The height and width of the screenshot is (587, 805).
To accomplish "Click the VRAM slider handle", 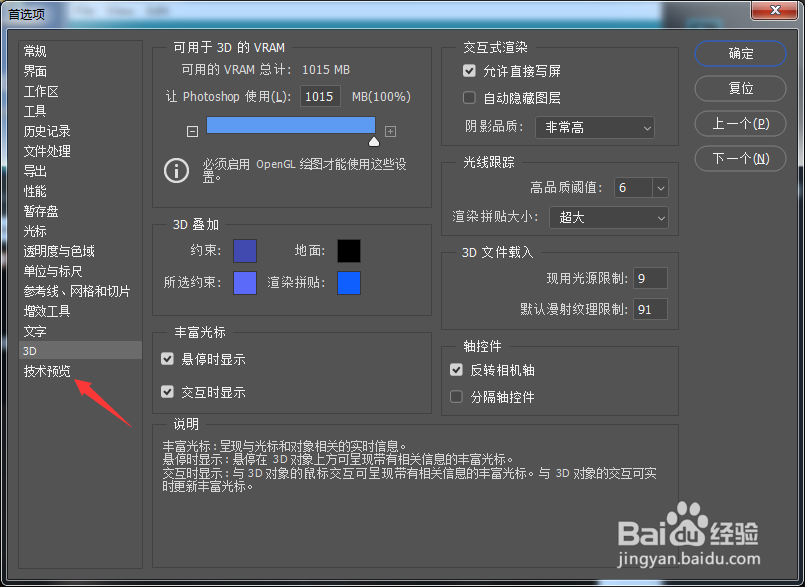I will click(x=374, y=141).
